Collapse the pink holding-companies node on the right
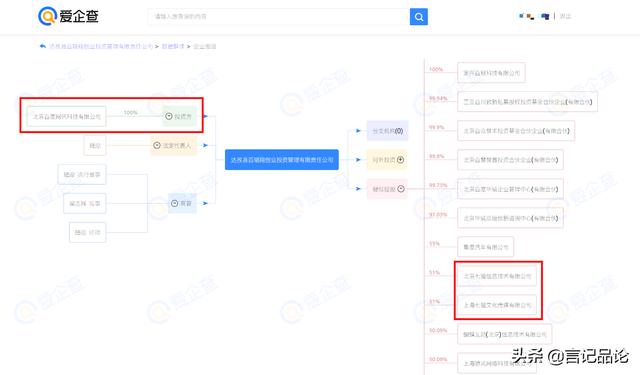The height and width of the screenshot is (375, 640). coord(387,189)
